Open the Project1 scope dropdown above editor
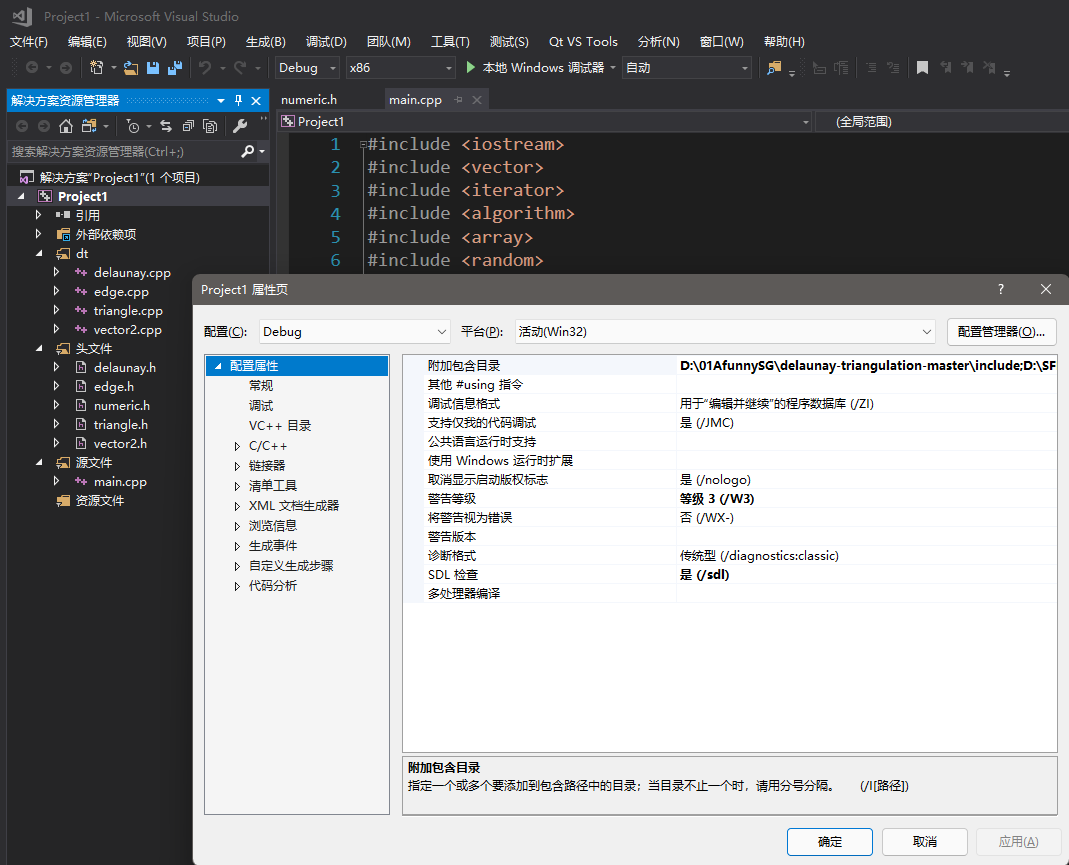Screen dimensions: 1069x865 545,122
